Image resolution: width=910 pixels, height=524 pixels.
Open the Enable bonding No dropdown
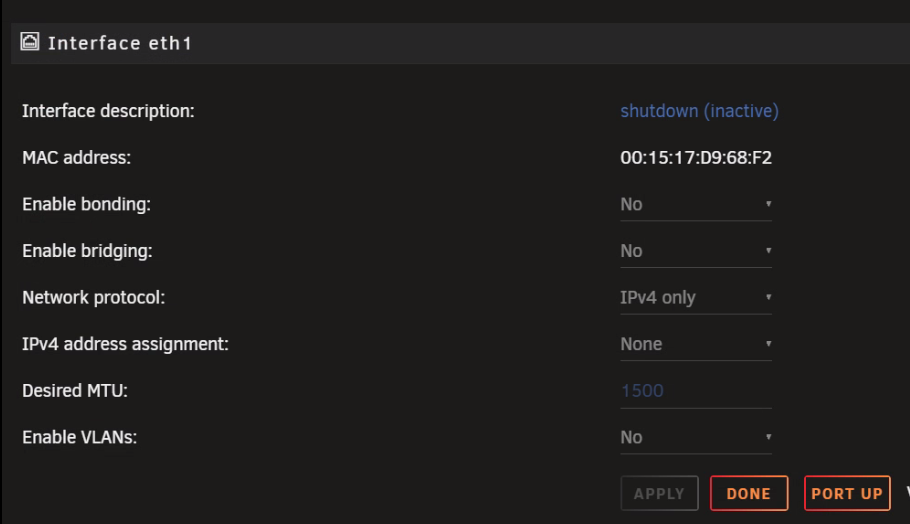click(x=696, y=205)
